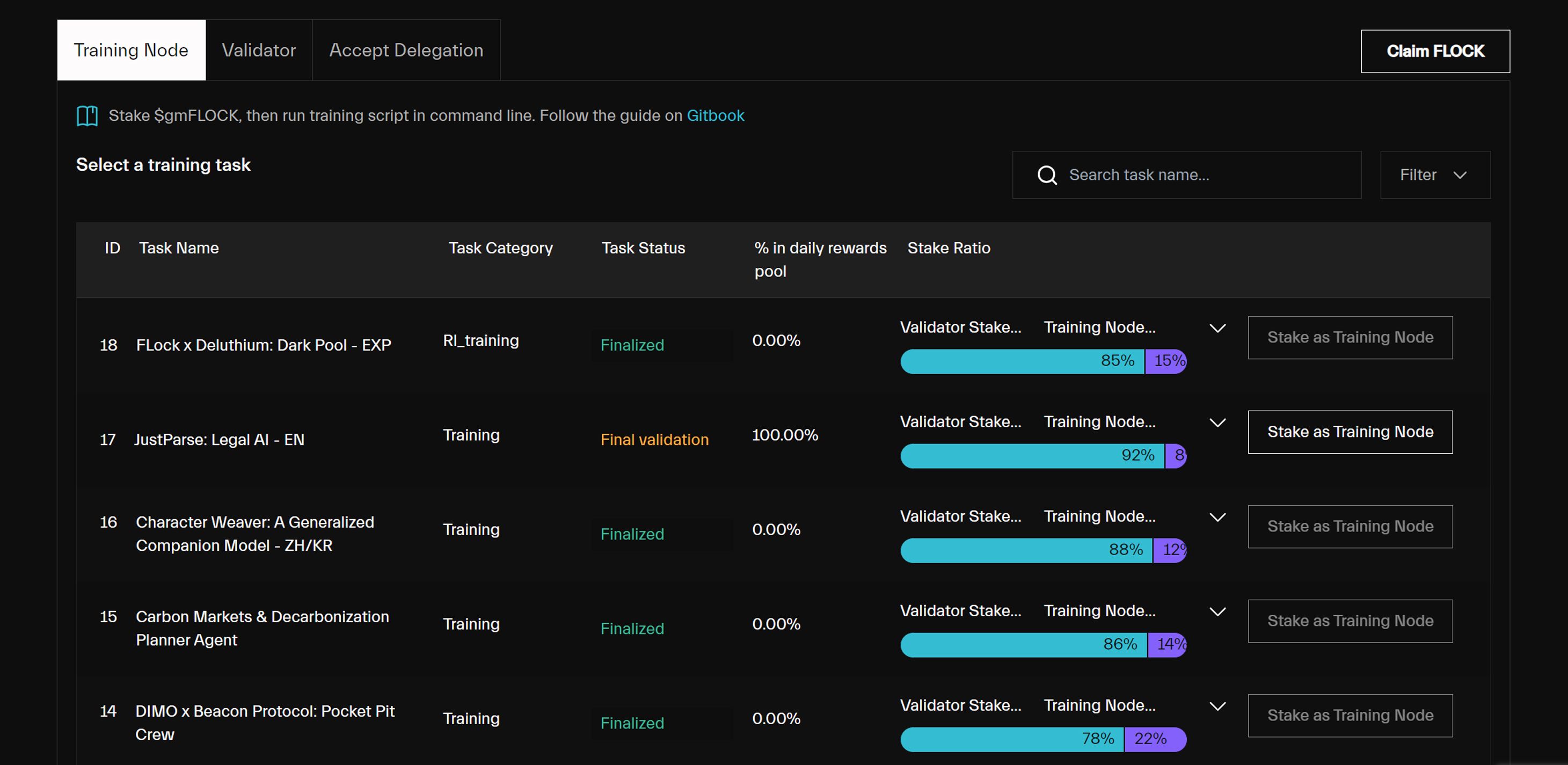1568x765 pixels.
Task: Click the magnifying glass search icon
Action: (x=1047, y=175)
